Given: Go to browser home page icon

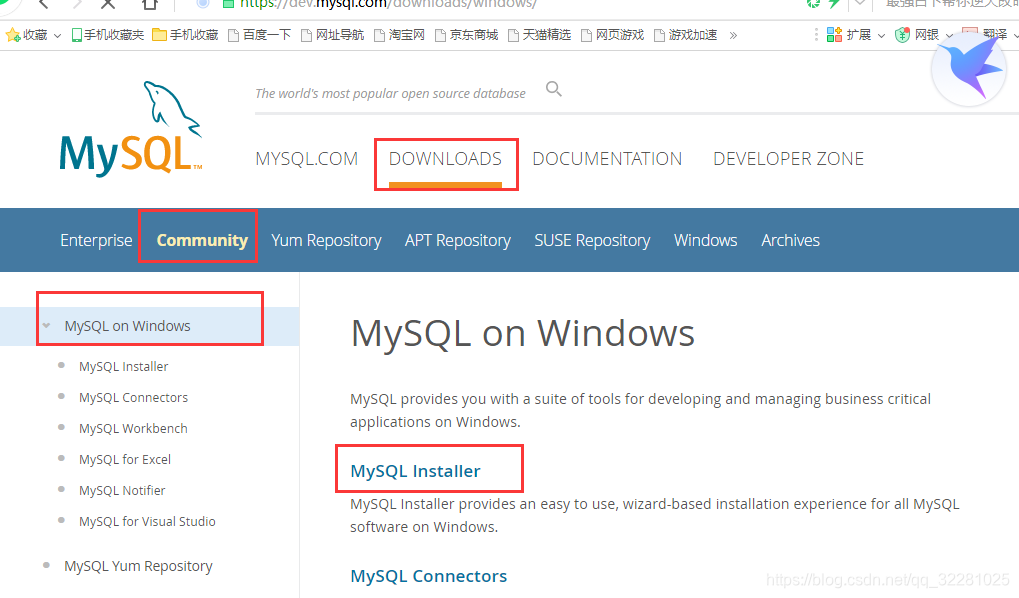Looking at the screenshot, I should tap(150, 4).
